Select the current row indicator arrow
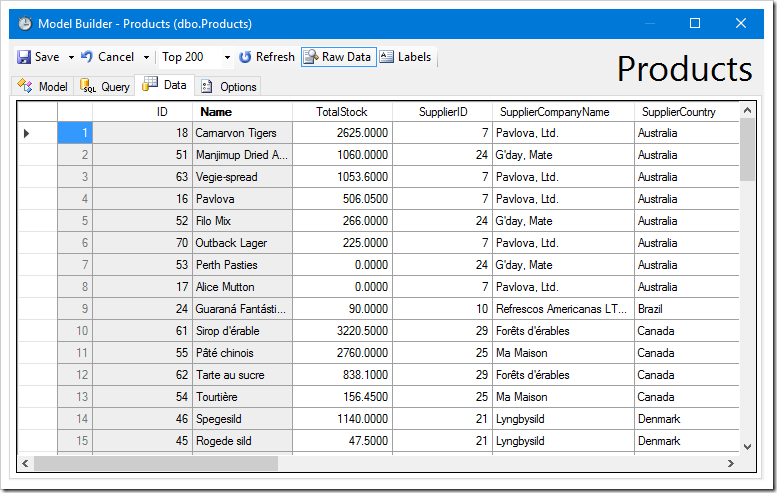The image size is (777, 493). [x=27, y=133]
